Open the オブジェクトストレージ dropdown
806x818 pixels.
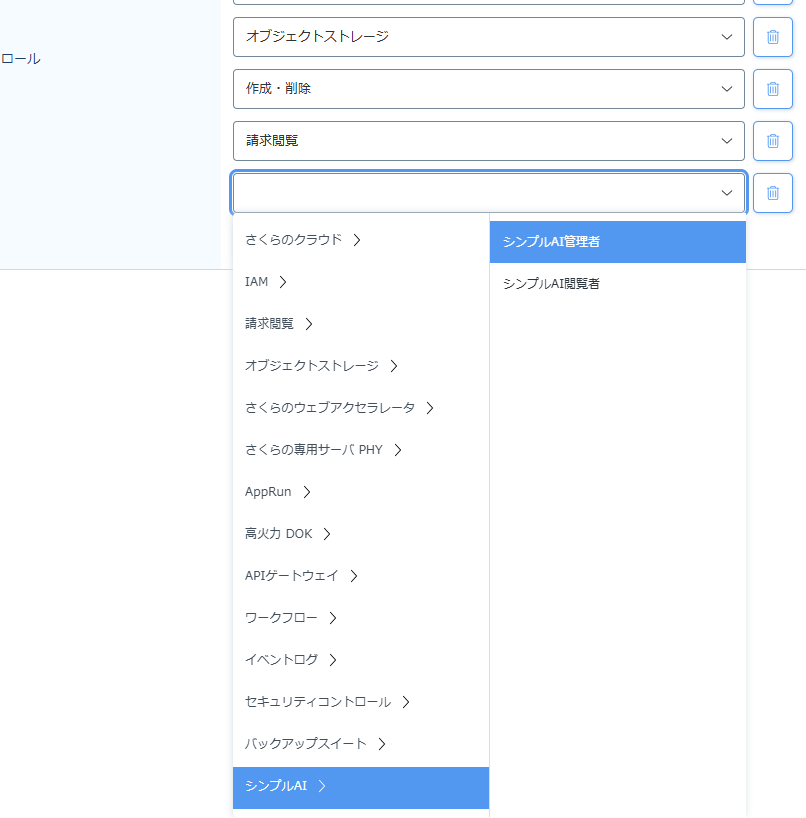(x=488, y=37)
